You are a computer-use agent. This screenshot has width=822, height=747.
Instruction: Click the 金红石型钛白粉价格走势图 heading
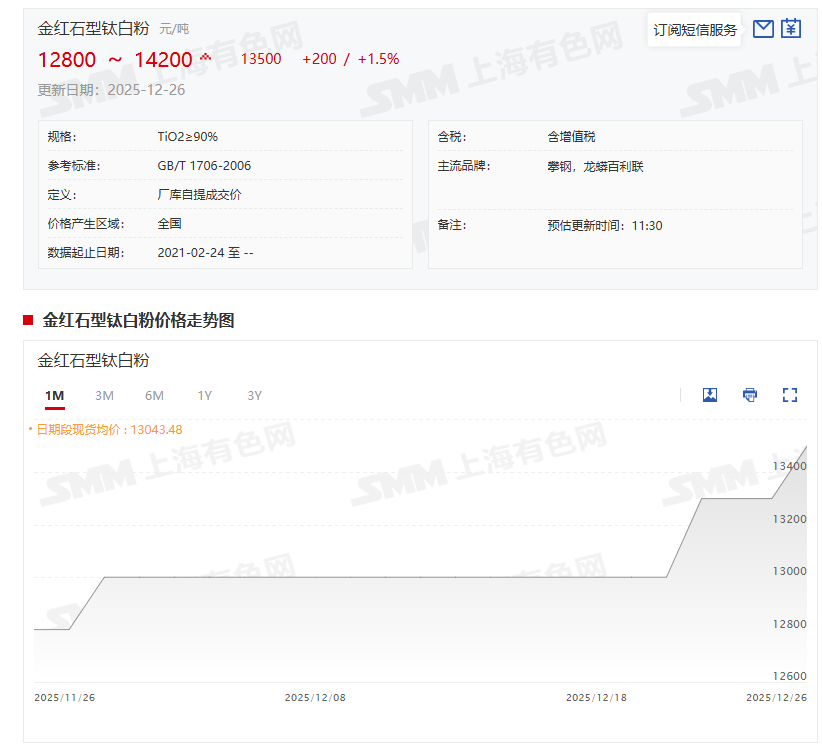coord(138,320)
